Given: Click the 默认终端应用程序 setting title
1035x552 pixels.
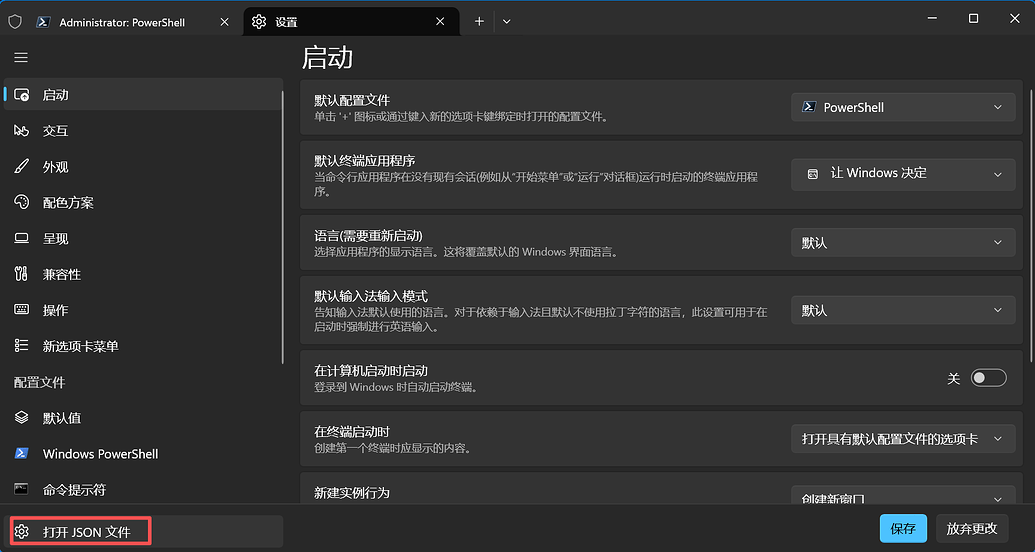Looking at the screenshot, I should (x=364, y=161).
